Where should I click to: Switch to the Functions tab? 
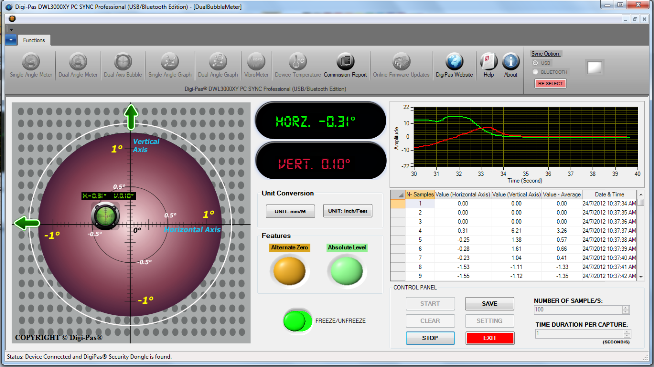click(x=34, y=40)
